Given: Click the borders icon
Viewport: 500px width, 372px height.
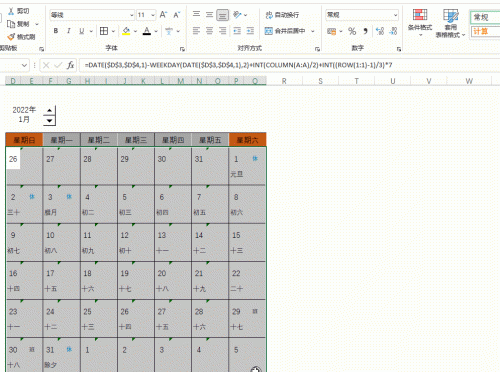Looking at the screenshot, I should click(x=104, y=31).
